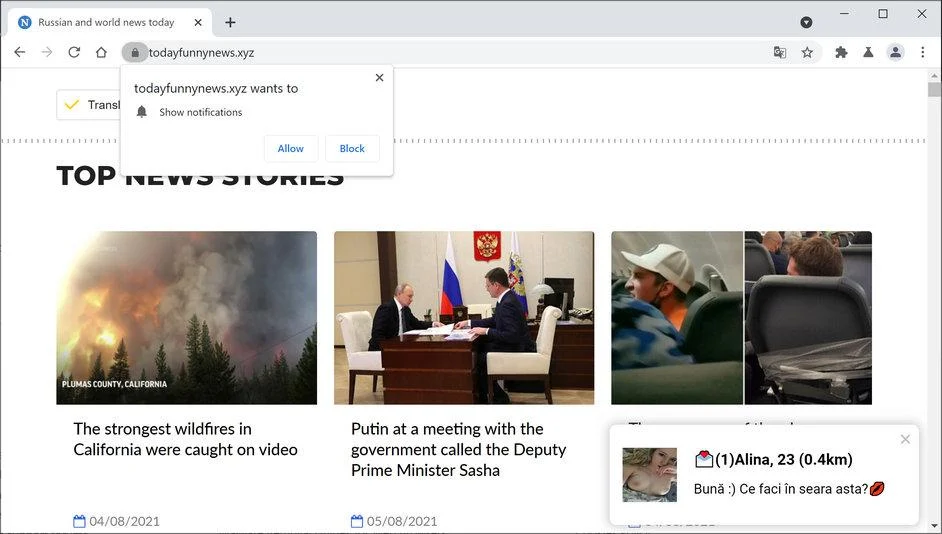Click the Alina popup profile picture

pos(649,475)
